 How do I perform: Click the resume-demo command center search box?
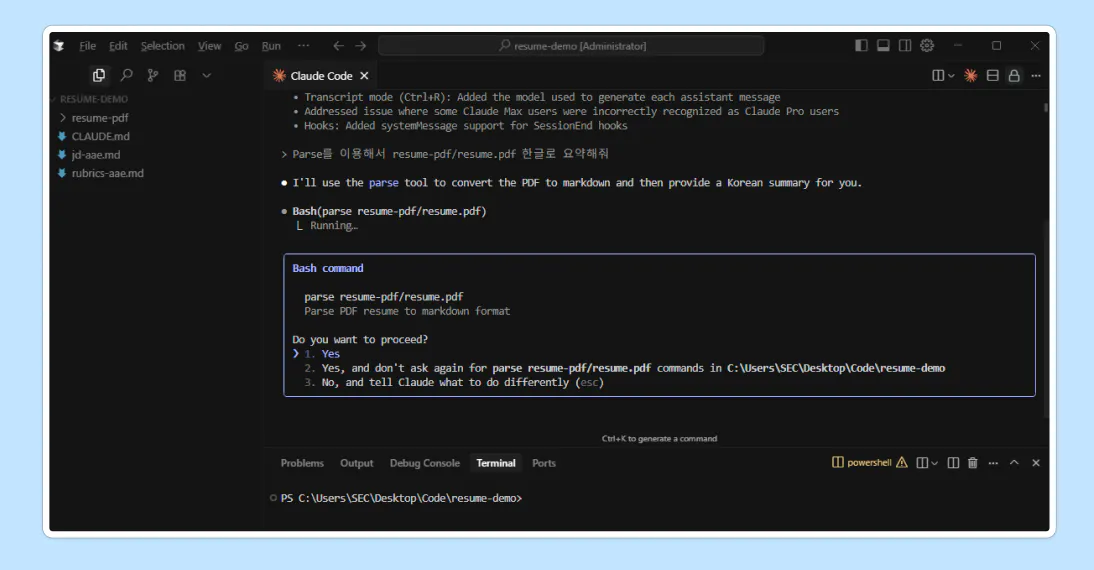[571, 46]
